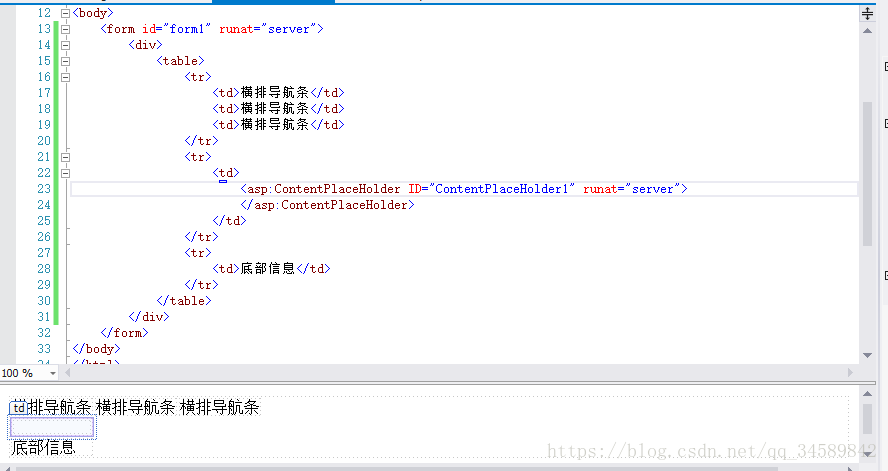Click the closing div tag on line 31
This screenshot has height=471, width=888.
149,317
